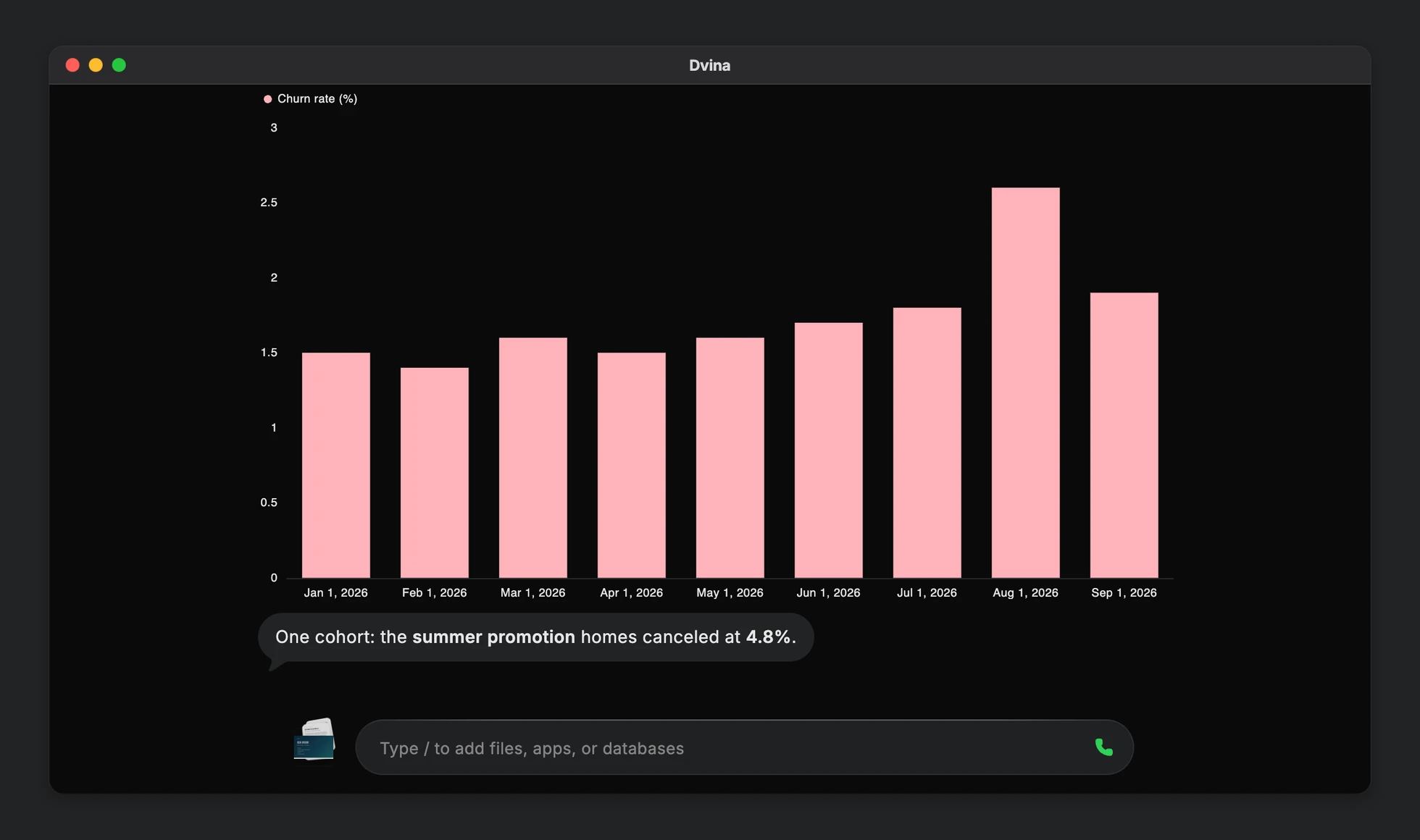Minimize the Dvina window
The height and width of the screenshot is (840, 1420).
coord(96,65)
